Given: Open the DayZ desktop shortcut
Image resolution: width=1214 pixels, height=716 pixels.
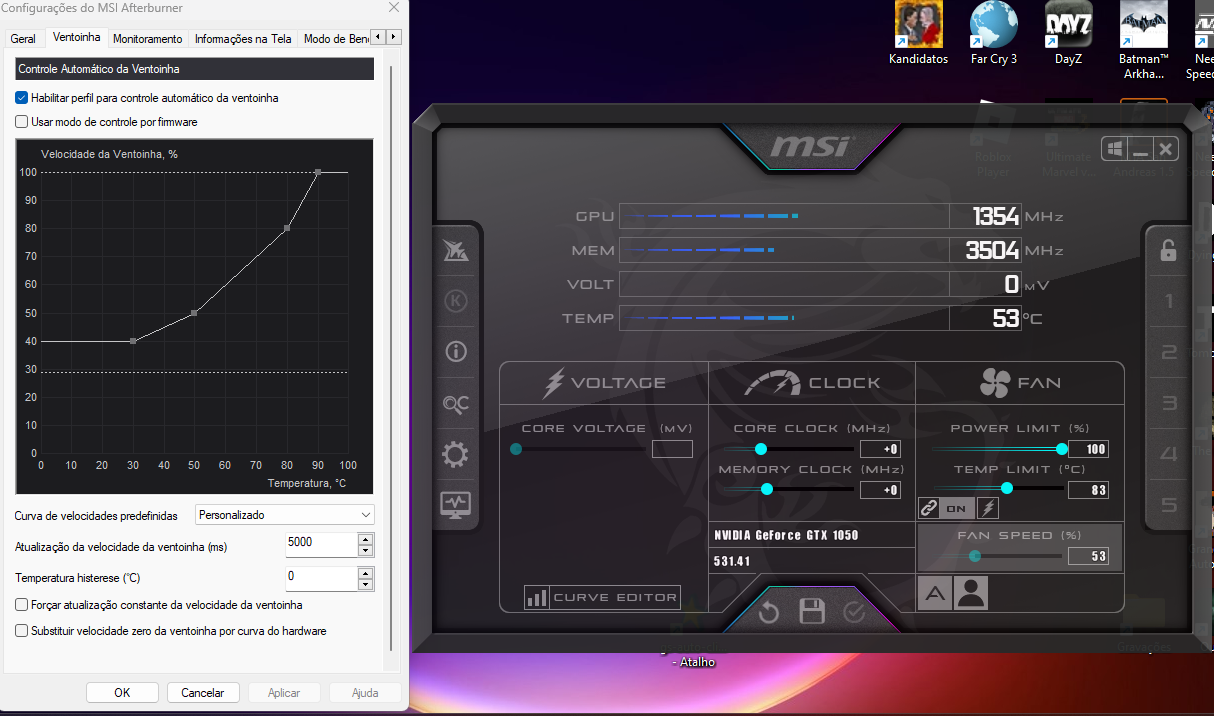Looking at the screenshot, I should click(1068, 34).
